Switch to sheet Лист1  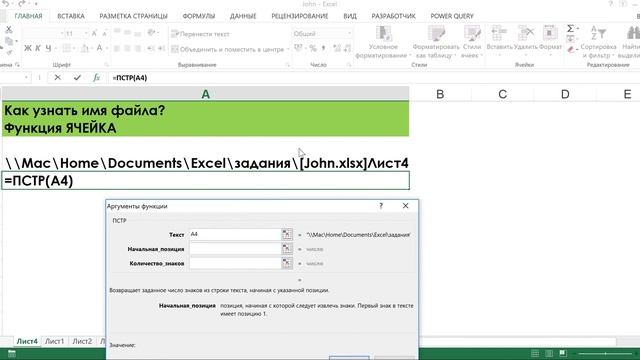pos(54,341)
